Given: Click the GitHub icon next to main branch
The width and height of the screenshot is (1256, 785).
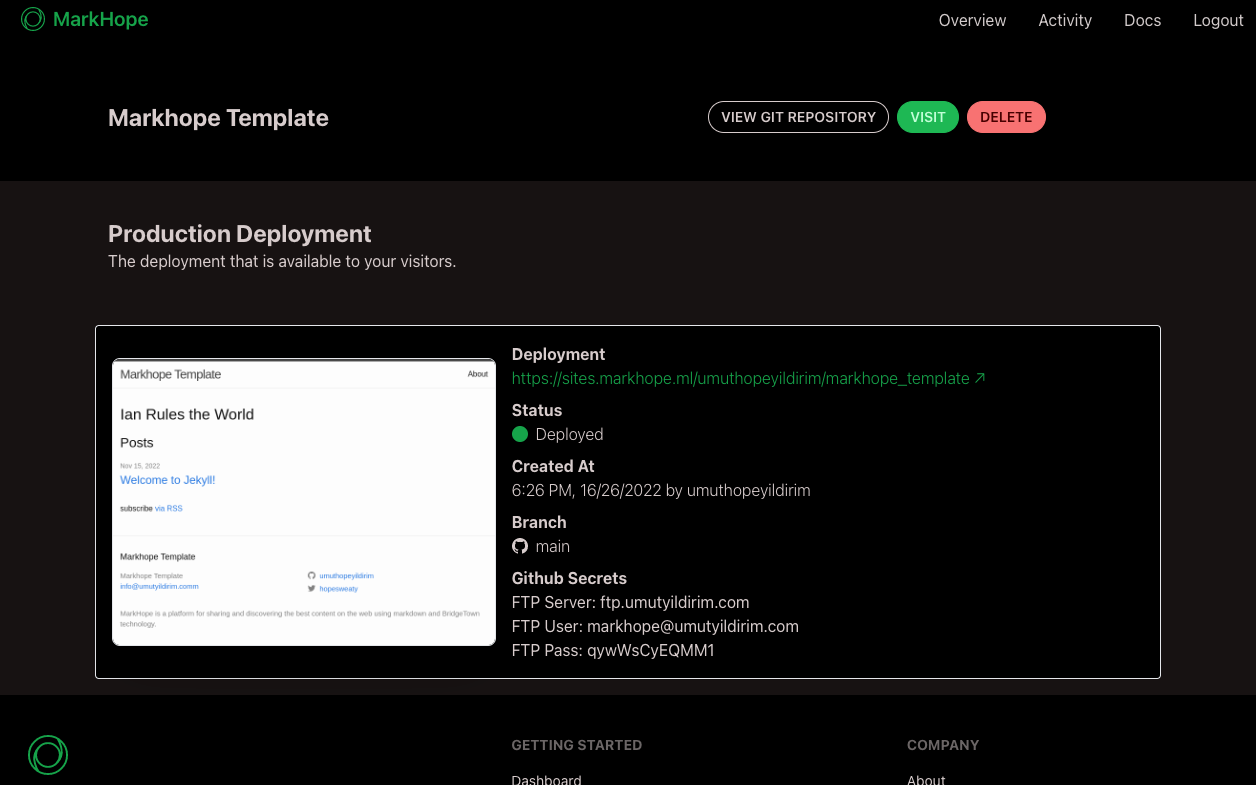Looking at the screenshot, I should point(519,546).
